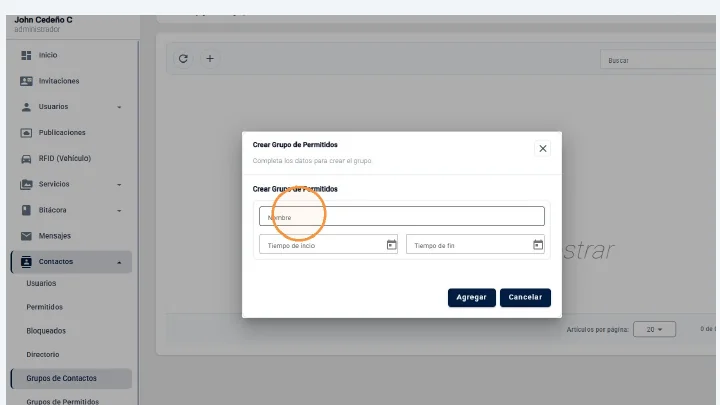This screenshot has height=405, width=720.
Task: Expand the Usuarios sidebar menu arrow
Action: [119, 107]
